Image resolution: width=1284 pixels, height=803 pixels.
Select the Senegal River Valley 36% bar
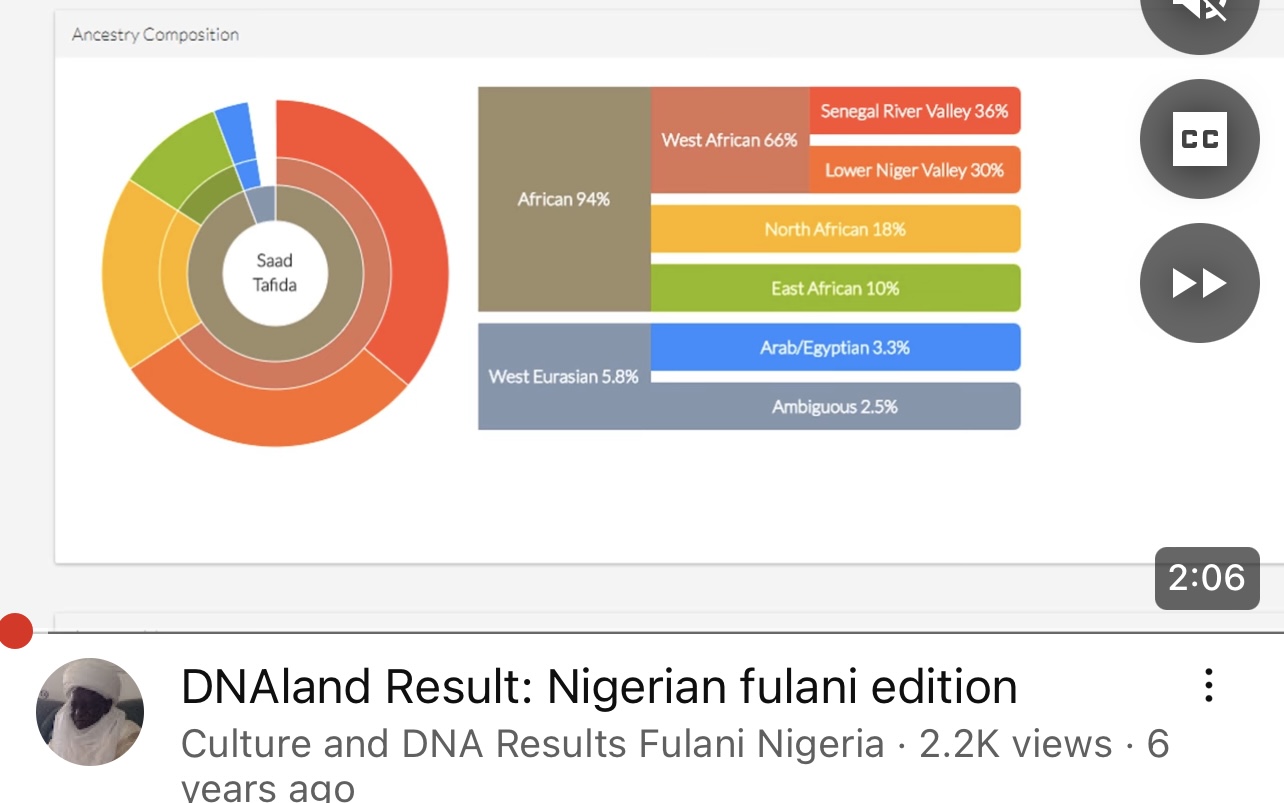click(915, 111)
